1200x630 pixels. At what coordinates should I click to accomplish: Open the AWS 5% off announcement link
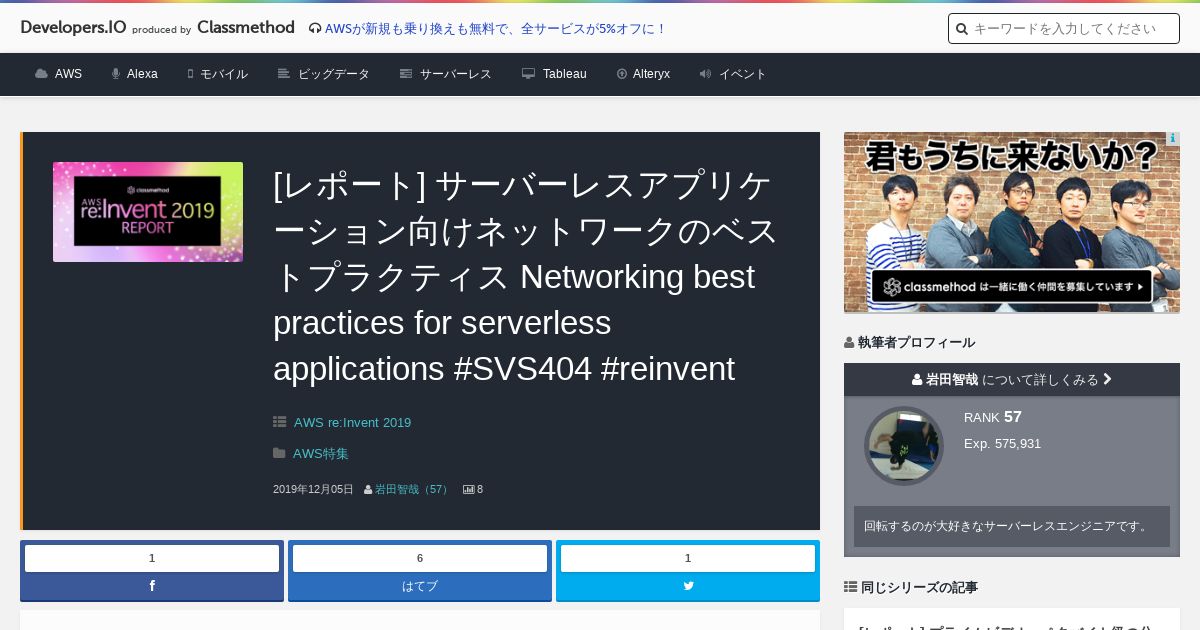496,29
